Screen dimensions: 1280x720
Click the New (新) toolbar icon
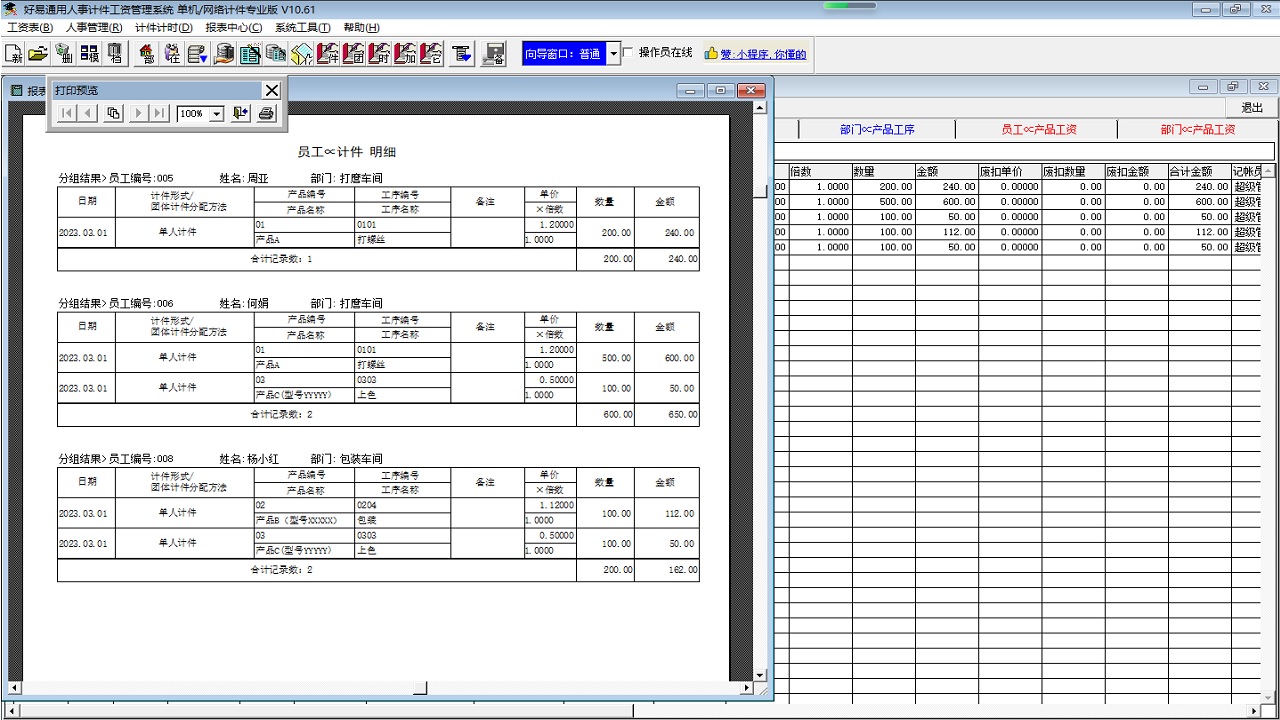coord(14,54)
